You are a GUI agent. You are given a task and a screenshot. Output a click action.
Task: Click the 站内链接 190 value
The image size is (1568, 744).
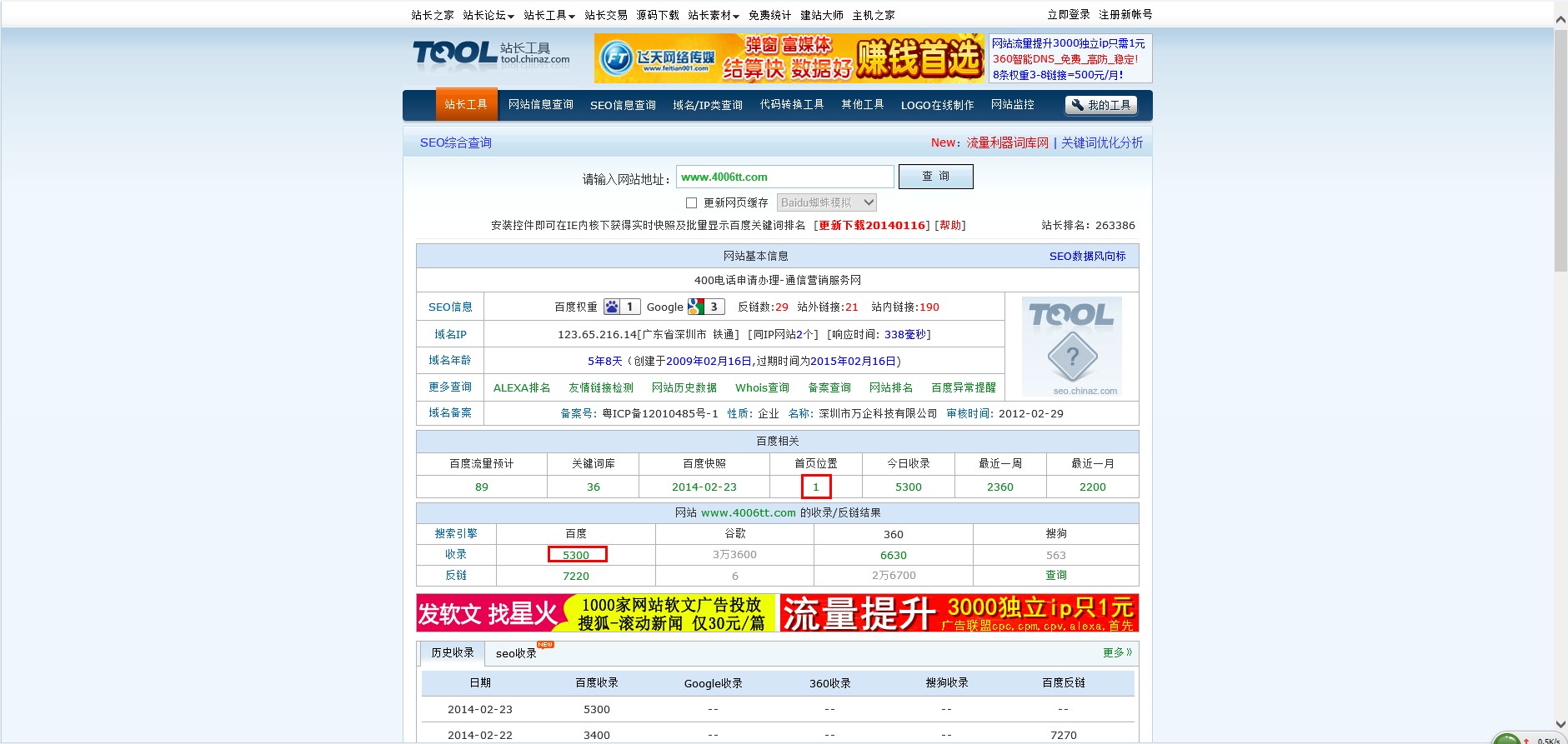(x=929, y=307)
